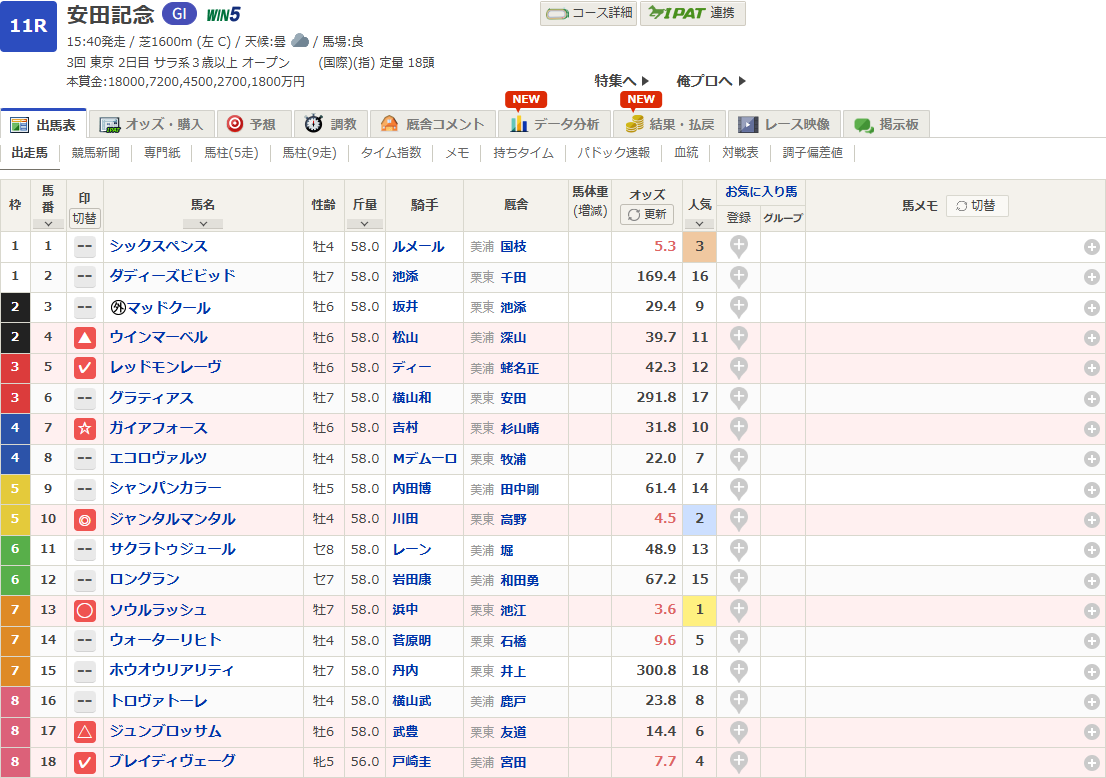
Task: Add memo plus icon for ブレイディヴェーグ row
Action: [x=1092, y=762]
